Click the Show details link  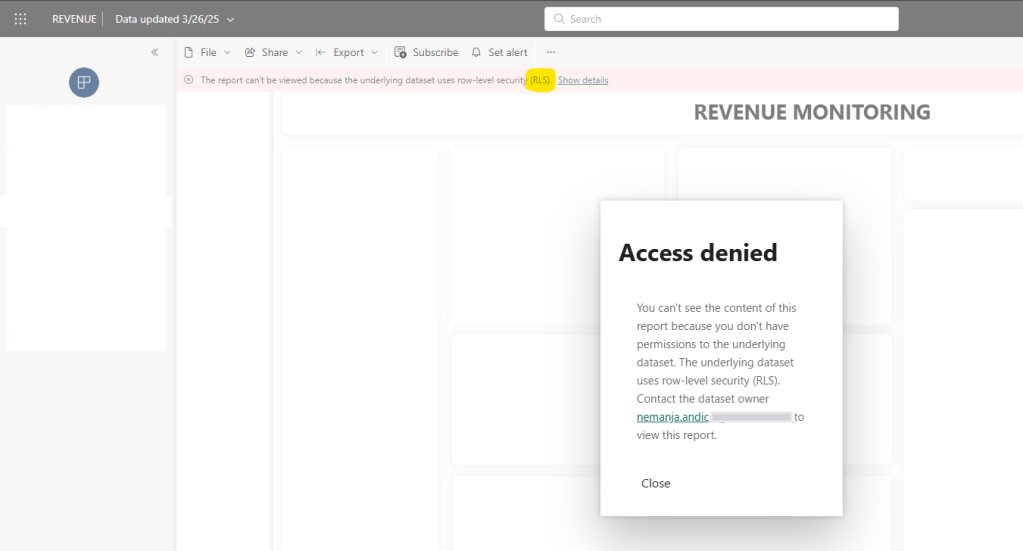click(583, 80)
